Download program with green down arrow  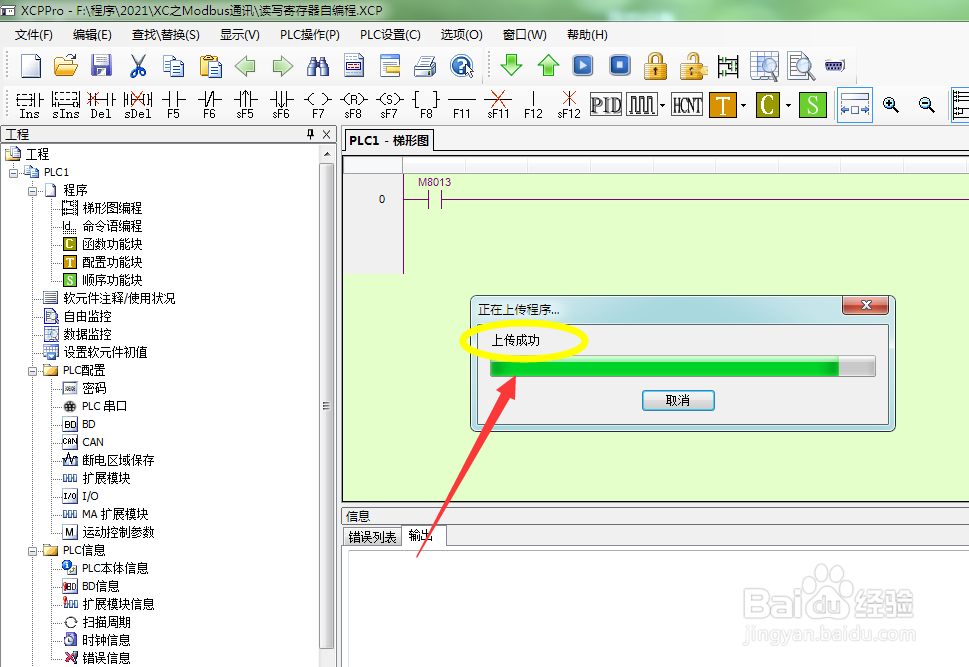(511, 65)
